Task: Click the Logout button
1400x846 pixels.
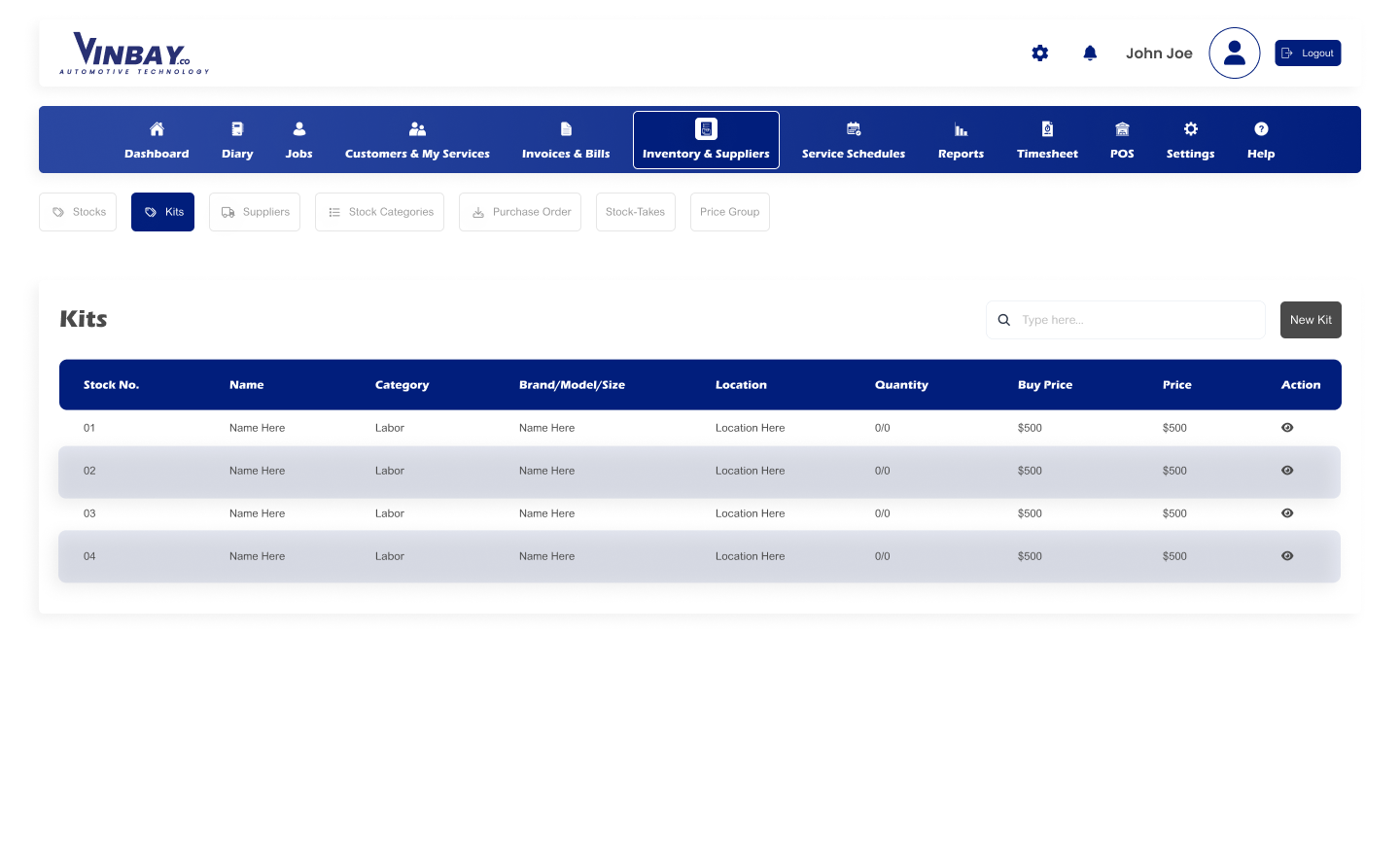Action: click(1308, 53)
